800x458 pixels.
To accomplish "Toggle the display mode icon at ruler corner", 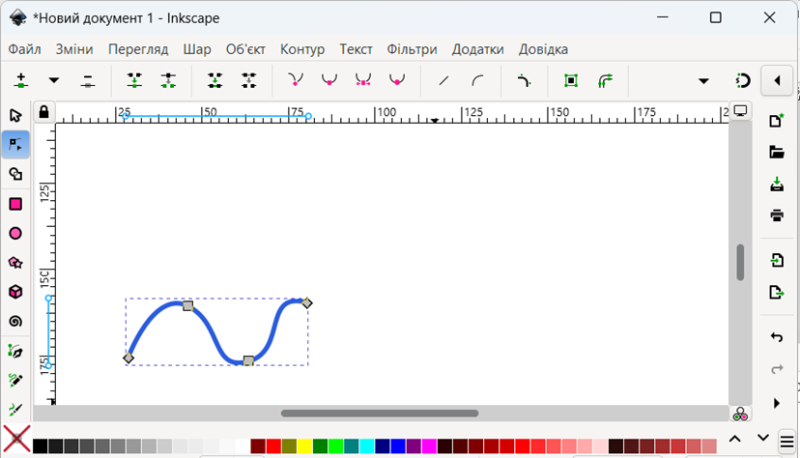I will [x=741, y=111].
